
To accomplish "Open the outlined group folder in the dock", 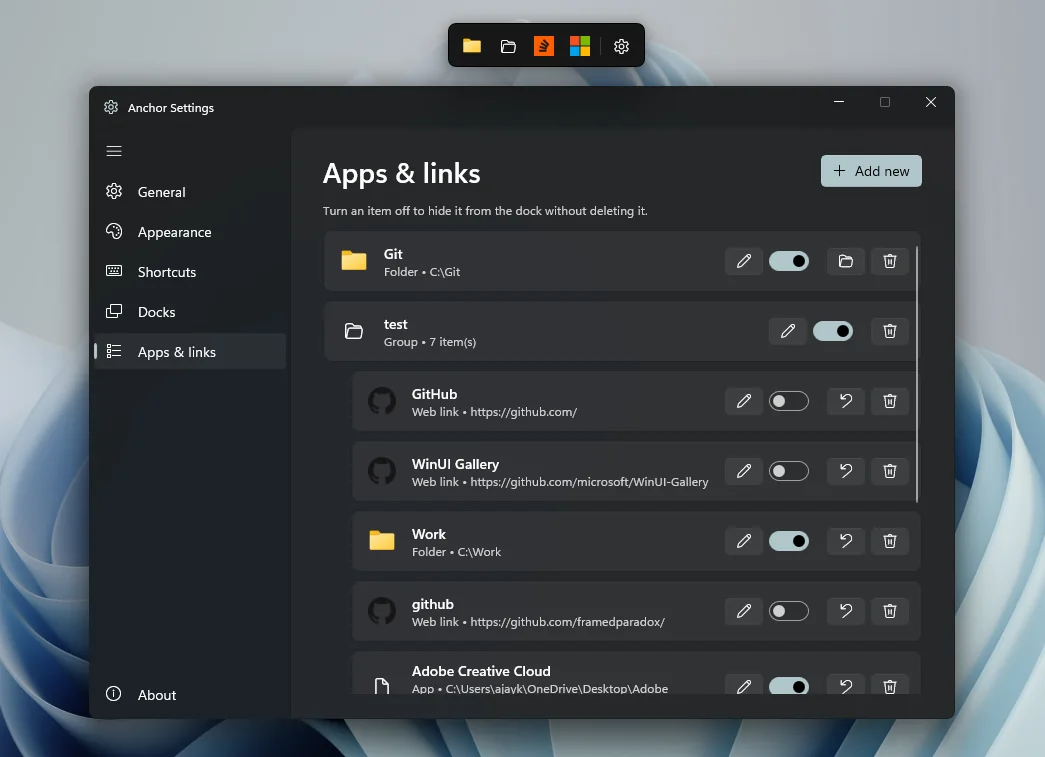I will pos(508,46).
